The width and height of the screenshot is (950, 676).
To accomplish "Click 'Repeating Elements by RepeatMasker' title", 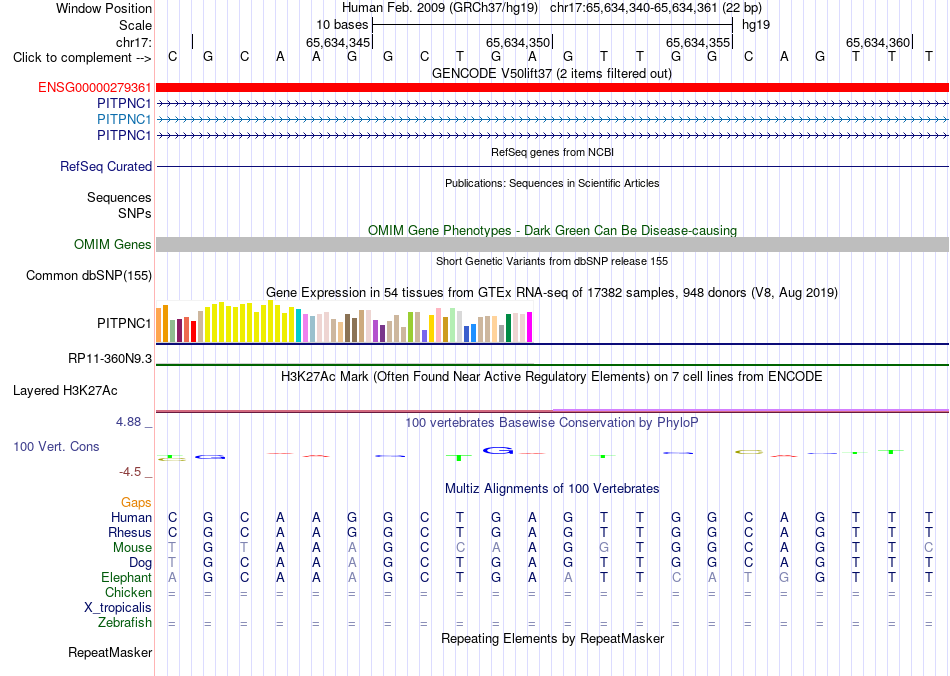I will [x=552, y=639].
